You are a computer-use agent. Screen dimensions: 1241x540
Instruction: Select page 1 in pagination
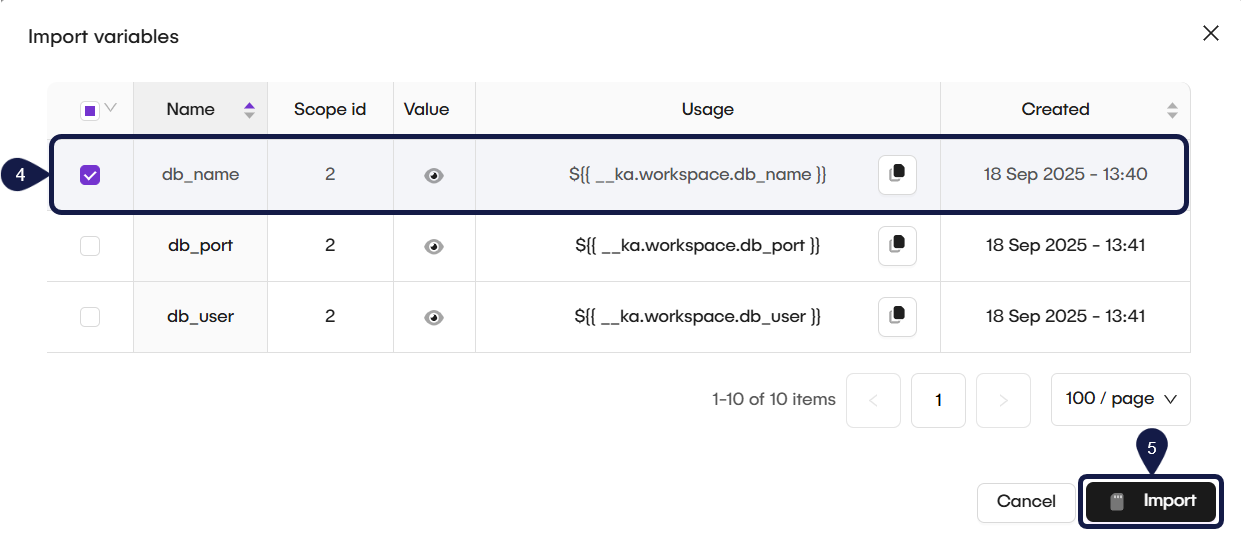(x=938, y=400)
